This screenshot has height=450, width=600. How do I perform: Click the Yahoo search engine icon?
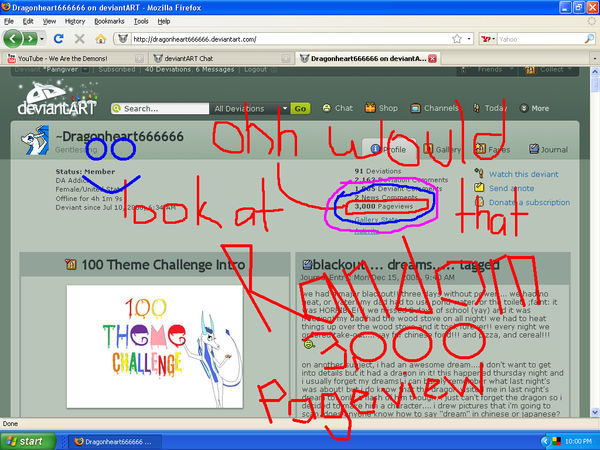coord(486,39)
